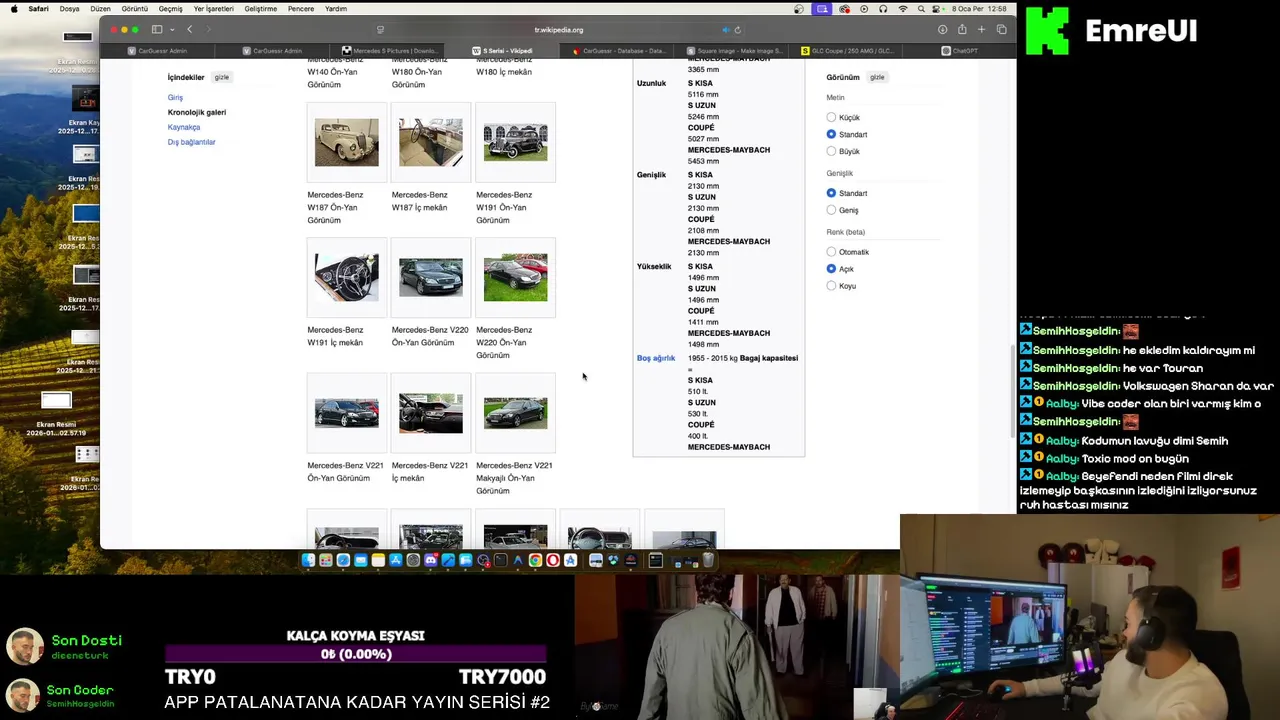
Task: Show Safari downloads
Action: pos(942,29)
